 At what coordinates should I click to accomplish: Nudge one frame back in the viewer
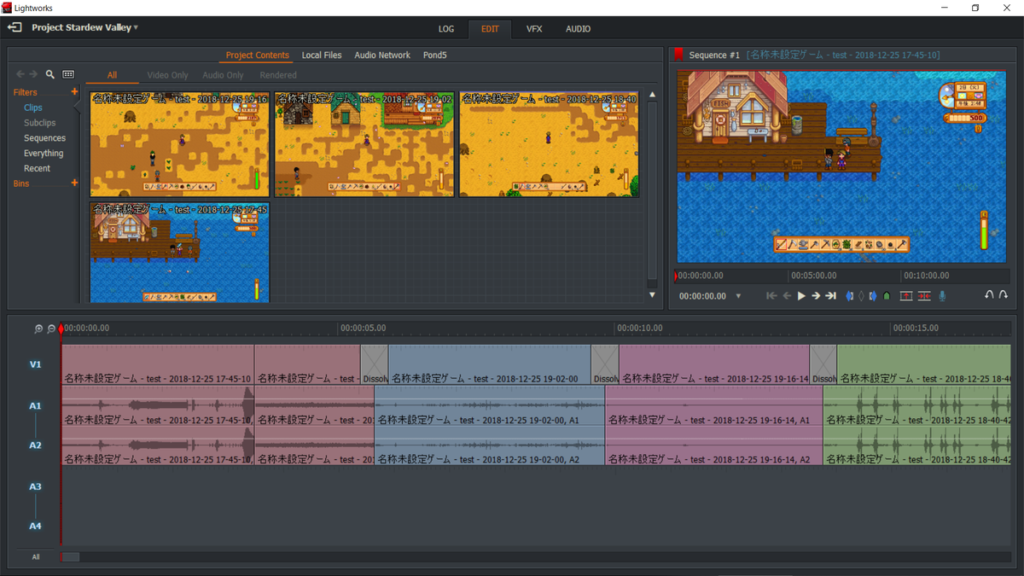[x=787, y=296]
